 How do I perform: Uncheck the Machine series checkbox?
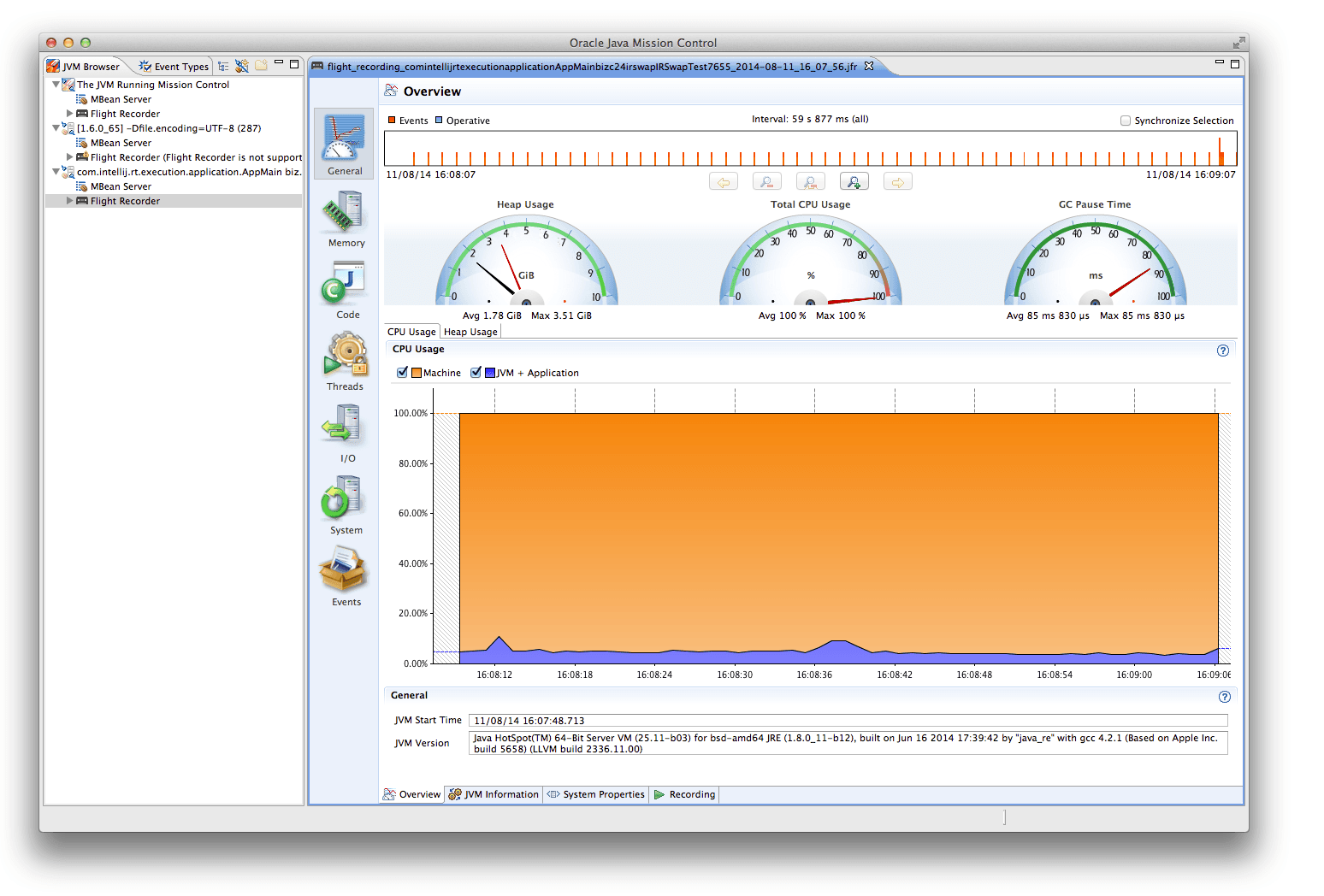(402, 373)
